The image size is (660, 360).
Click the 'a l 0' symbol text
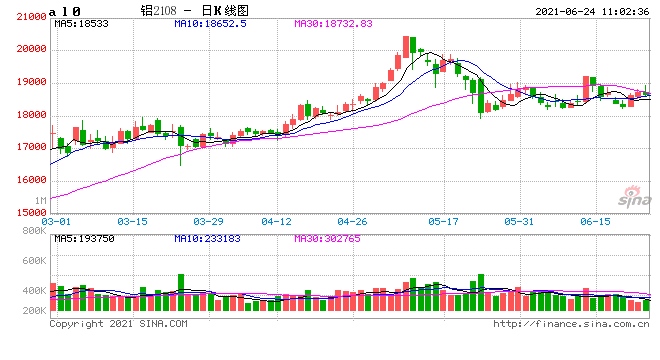(x=64, y=12)
